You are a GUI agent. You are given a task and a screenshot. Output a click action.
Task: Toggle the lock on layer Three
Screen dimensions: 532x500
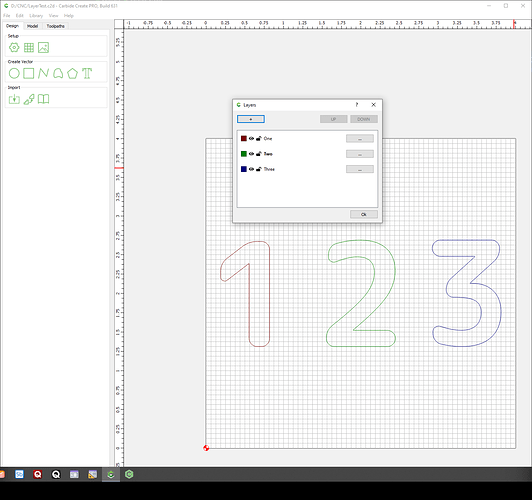tap(259, 169)
